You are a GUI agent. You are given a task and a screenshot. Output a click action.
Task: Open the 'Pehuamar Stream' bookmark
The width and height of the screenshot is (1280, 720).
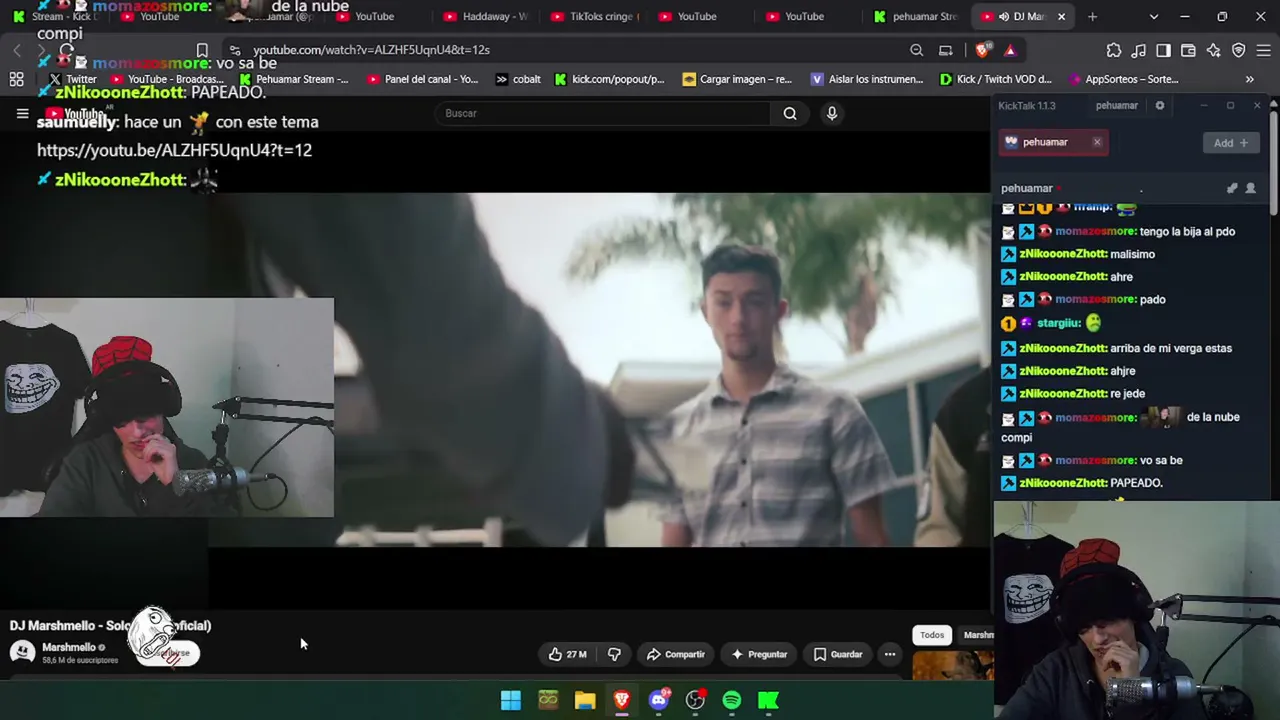pyautogui.click(x=293, y=79)
